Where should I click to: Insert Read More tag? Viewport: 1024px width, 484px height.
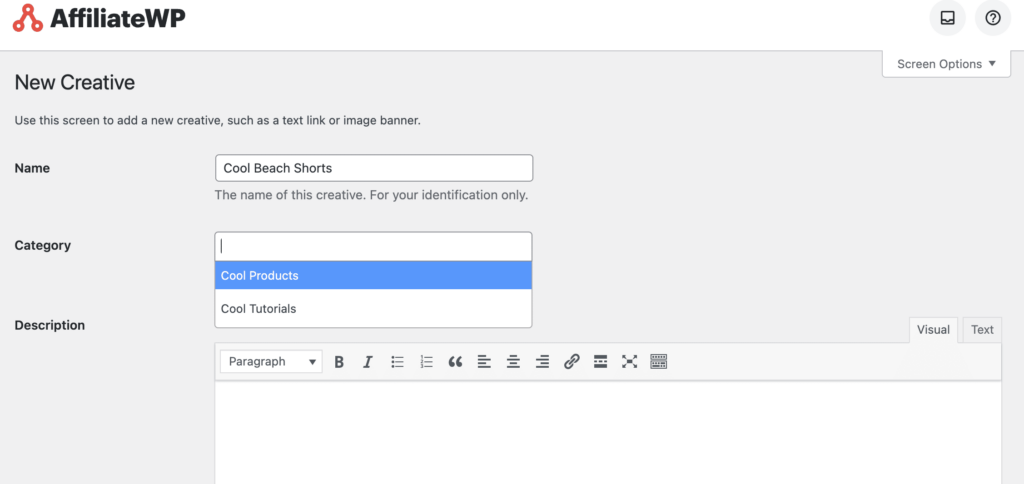pos(601,361)
